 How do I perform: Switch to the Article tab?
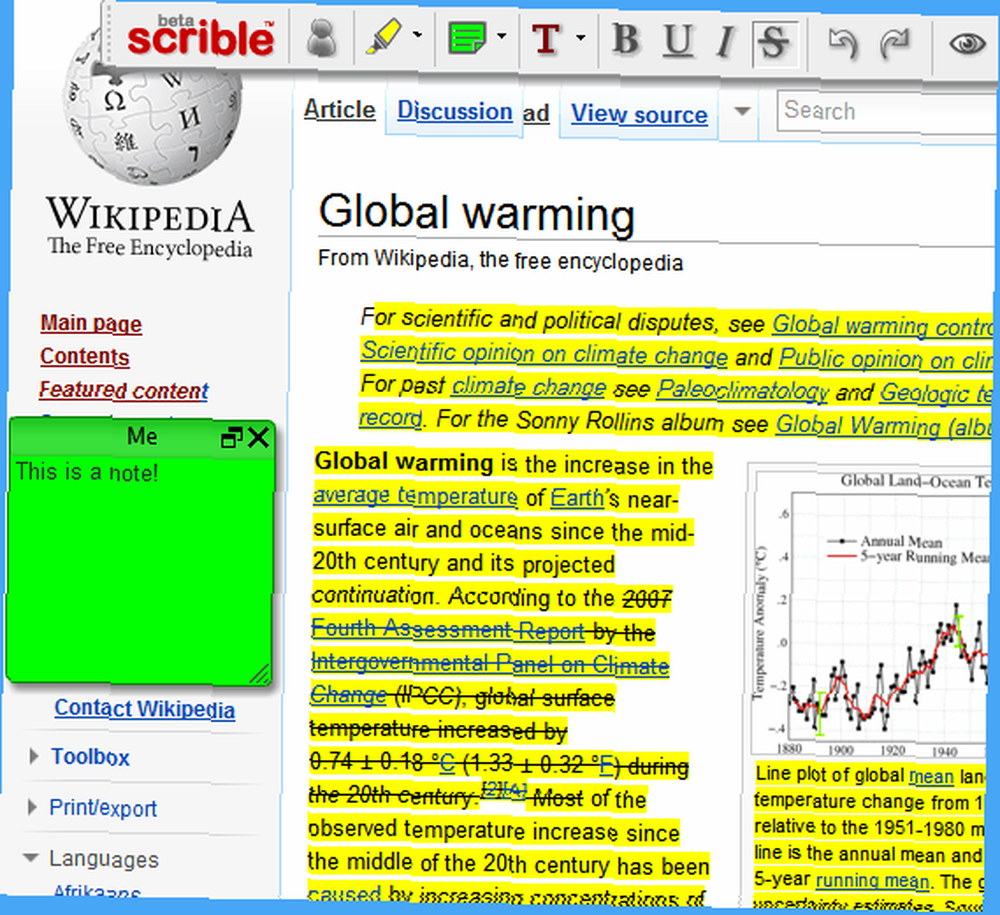point(339,110)
